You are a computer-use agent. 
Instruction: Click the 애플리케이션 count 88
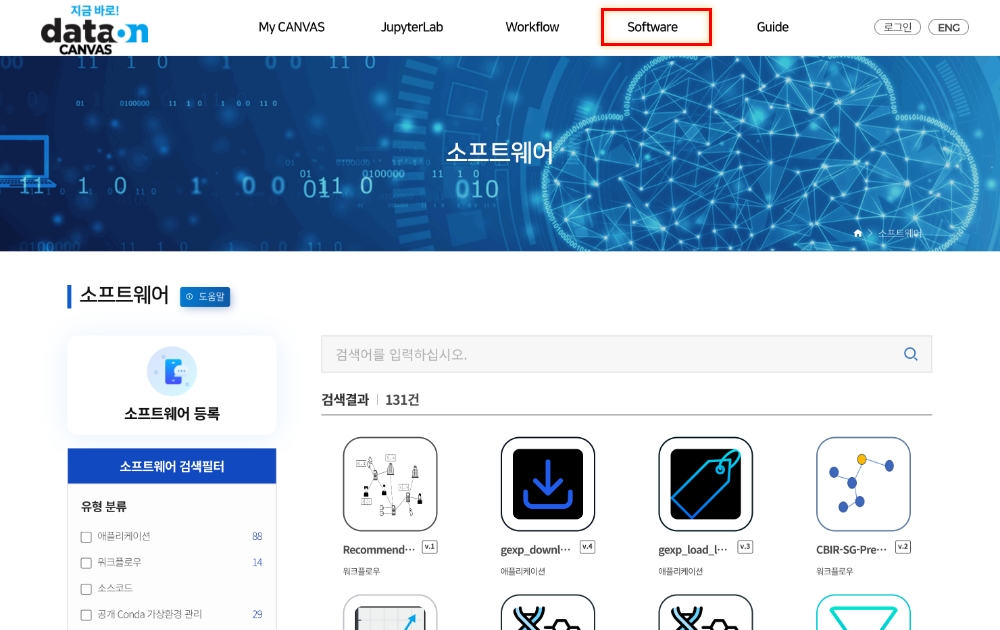257,536
